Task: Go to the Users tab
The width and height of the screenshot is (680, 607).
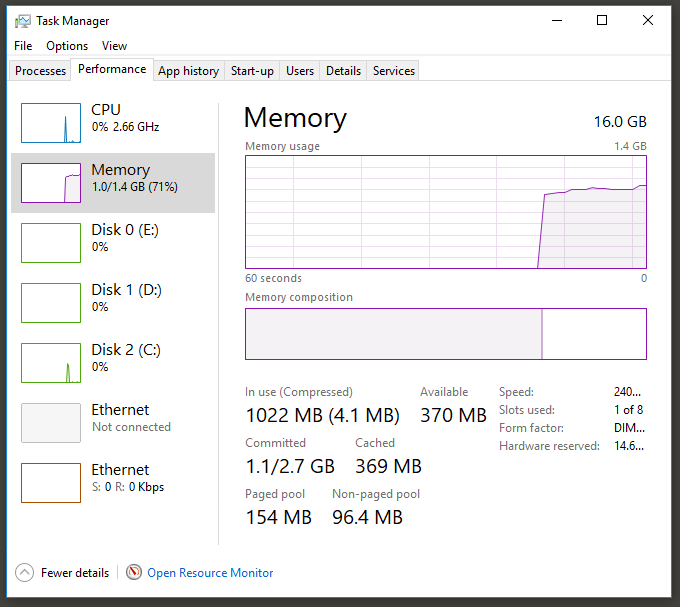Action: coord(300,71)
